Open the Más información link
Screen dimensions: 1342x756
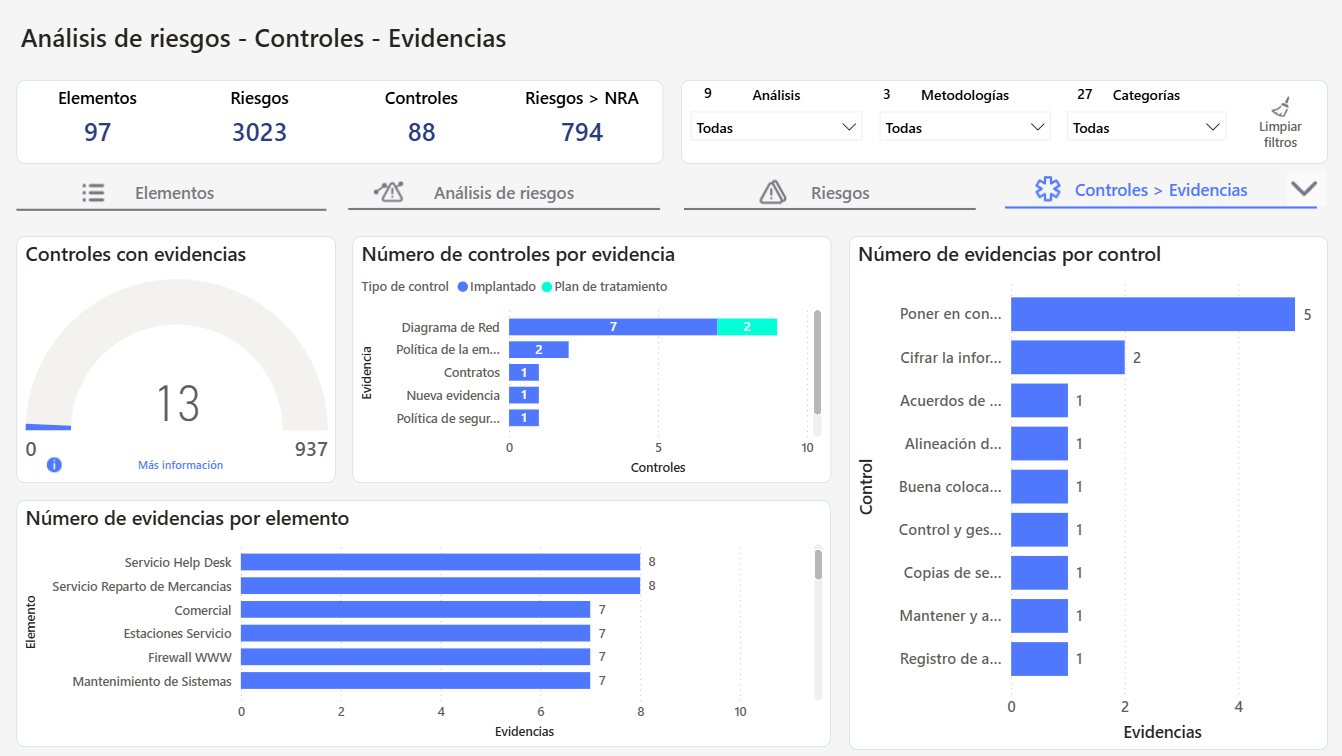click(x=180, y=465)
